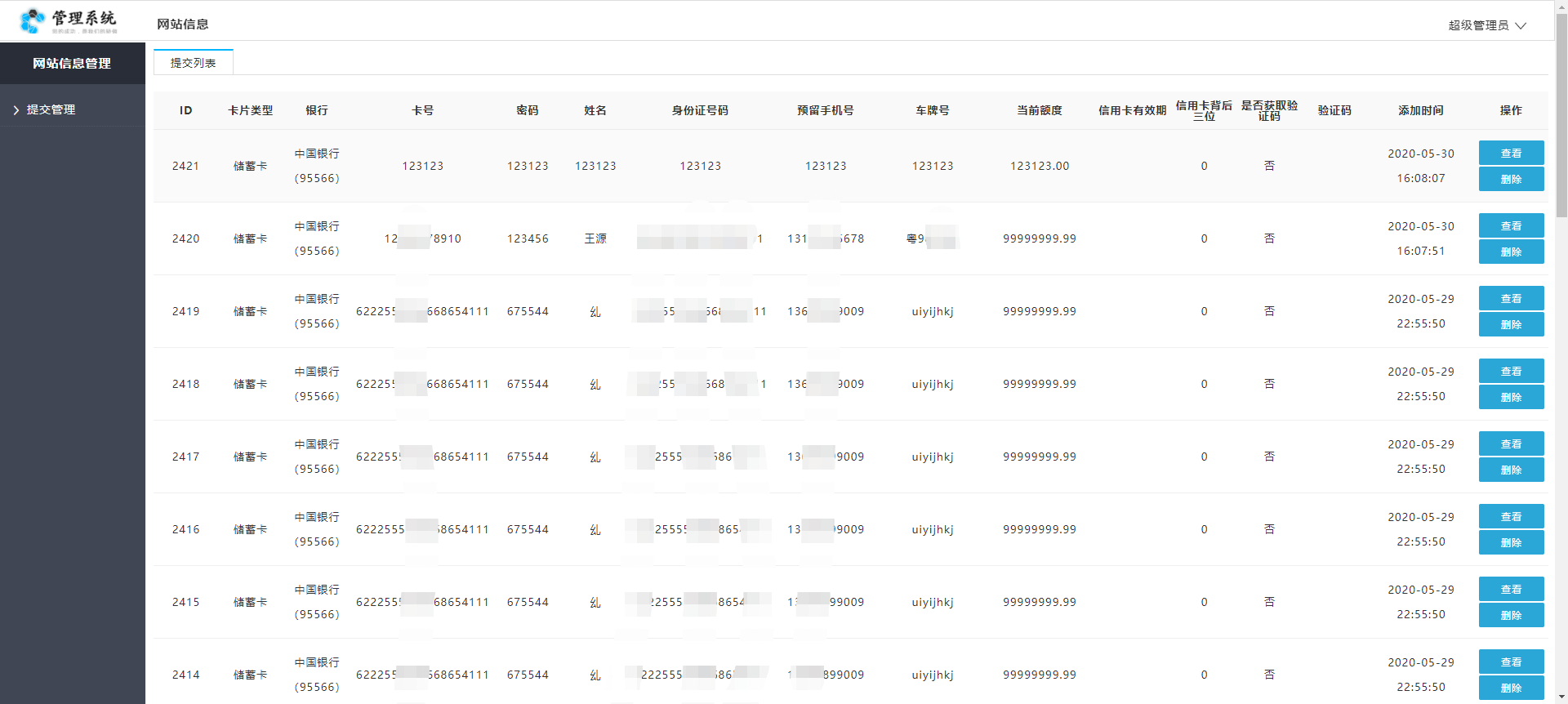Click the 银行 column header
Screen dimensions: 1568x704
tap(317, 110)
